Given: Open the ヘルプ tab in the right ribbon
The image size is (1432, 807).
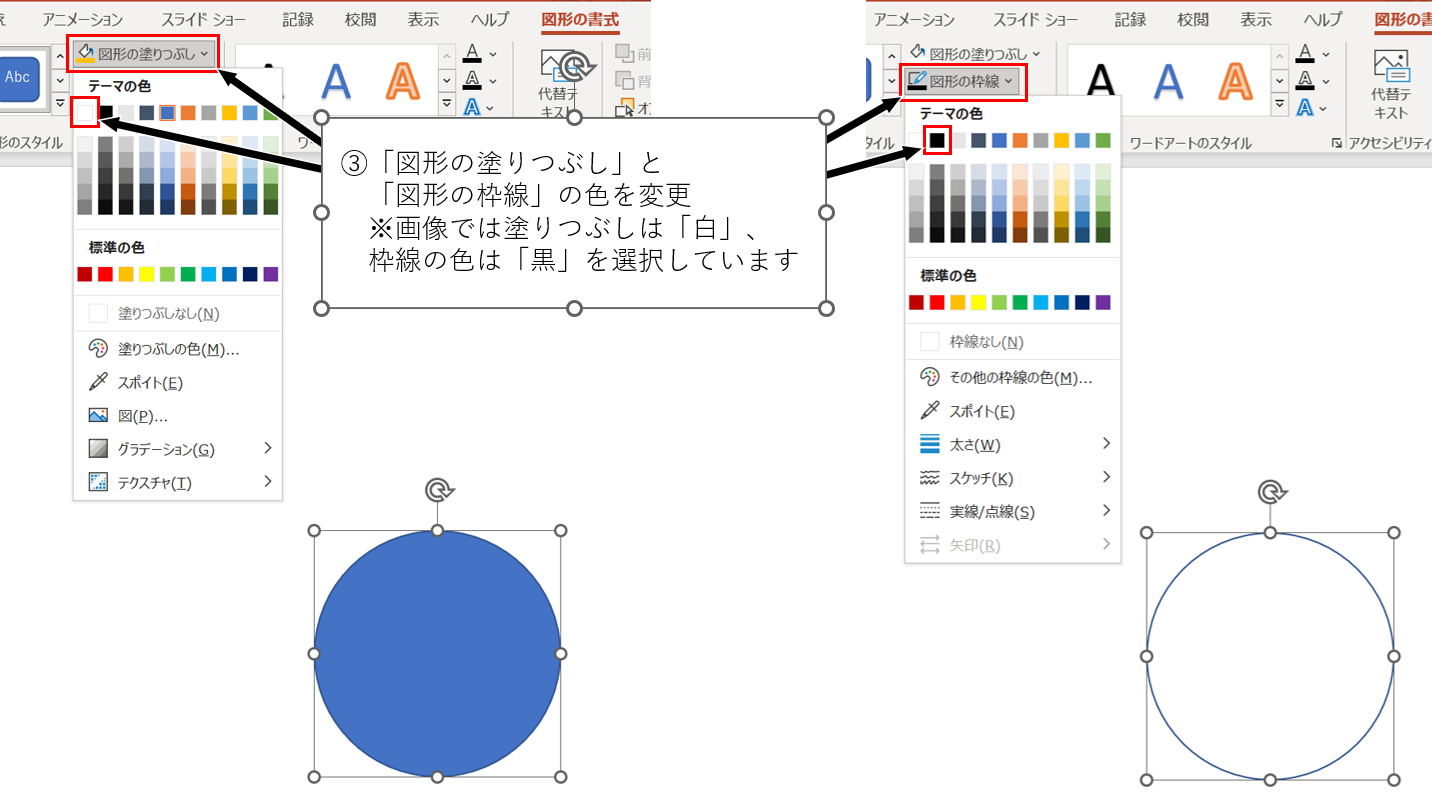Looking at the screenshot, I should (x=1323, y=20).
